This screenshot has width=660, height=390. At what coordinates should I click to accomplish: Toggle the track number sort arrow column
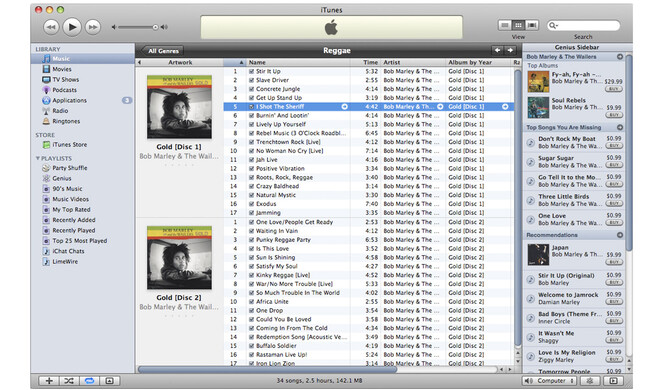point(234,62)
